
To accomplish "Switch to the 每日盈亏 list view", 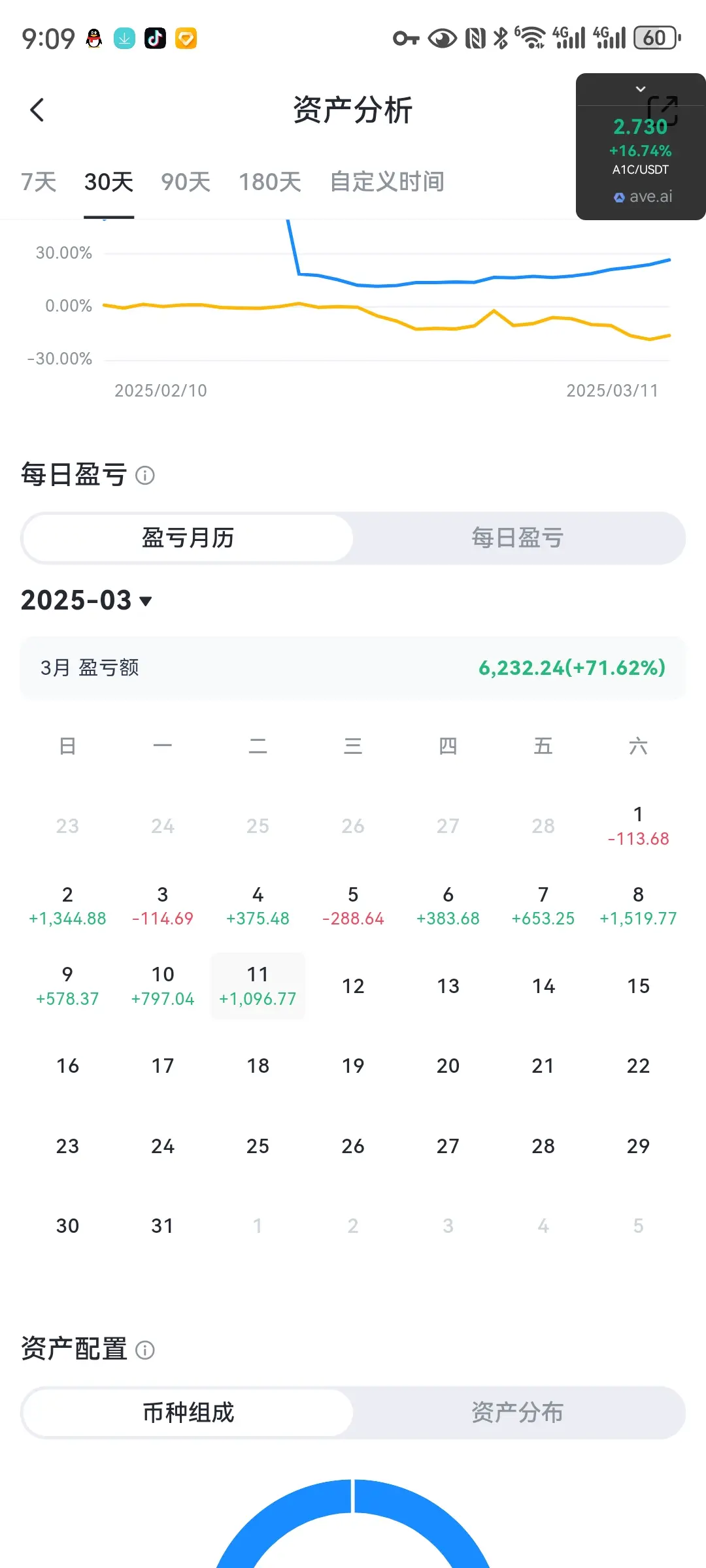I will coord(518,538).
